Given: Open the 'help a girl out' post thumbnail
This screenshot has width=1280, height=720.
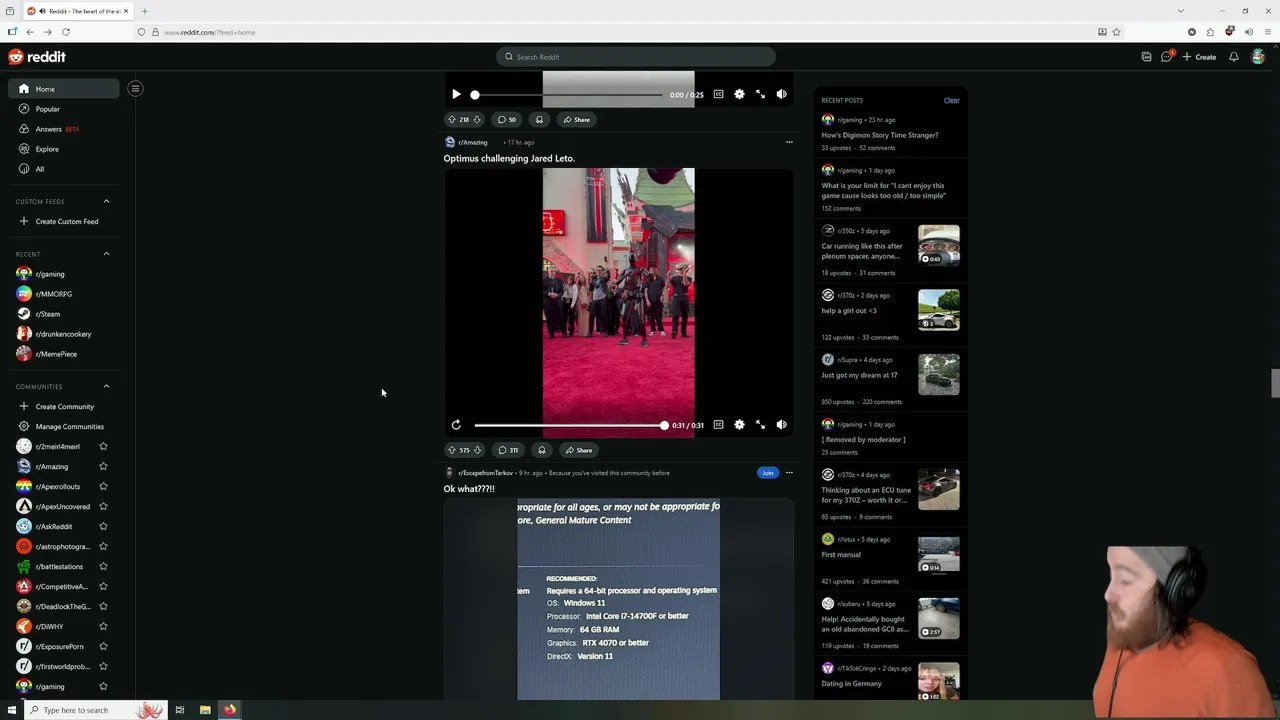Looking at the screenshot, I should point(939,310).
